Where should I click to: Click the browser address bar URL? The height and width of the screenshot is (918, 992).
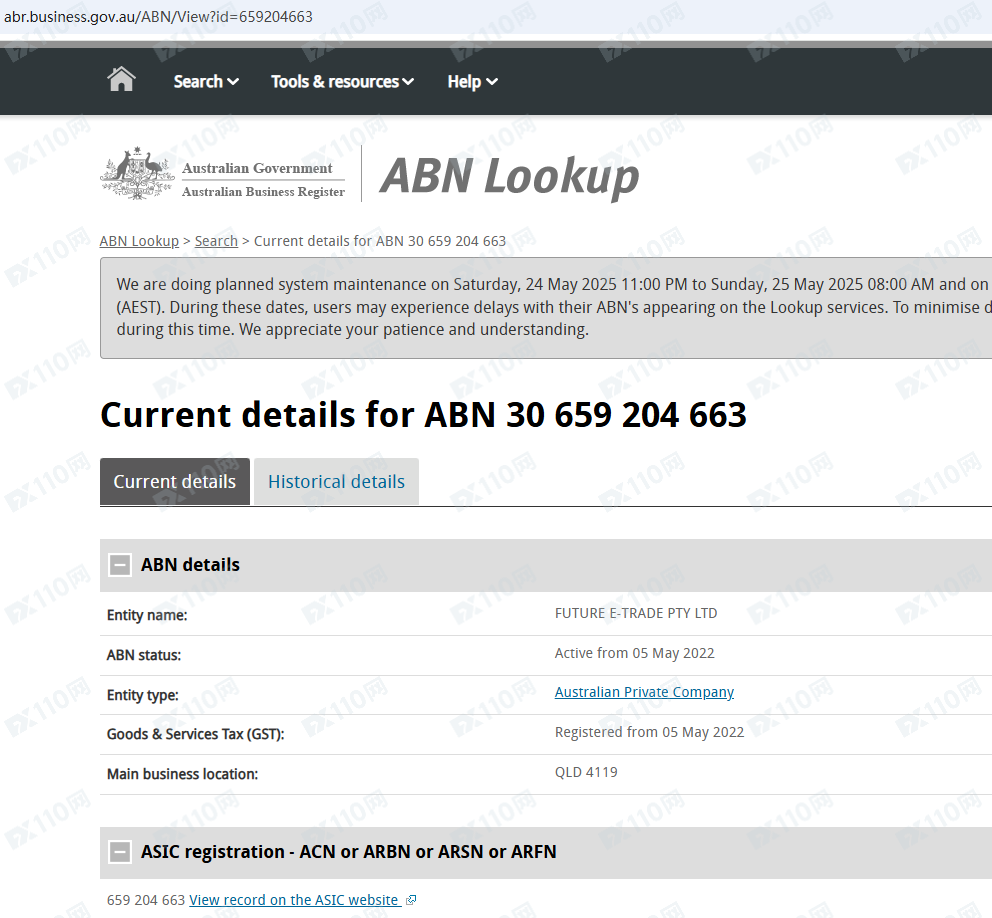158,16
